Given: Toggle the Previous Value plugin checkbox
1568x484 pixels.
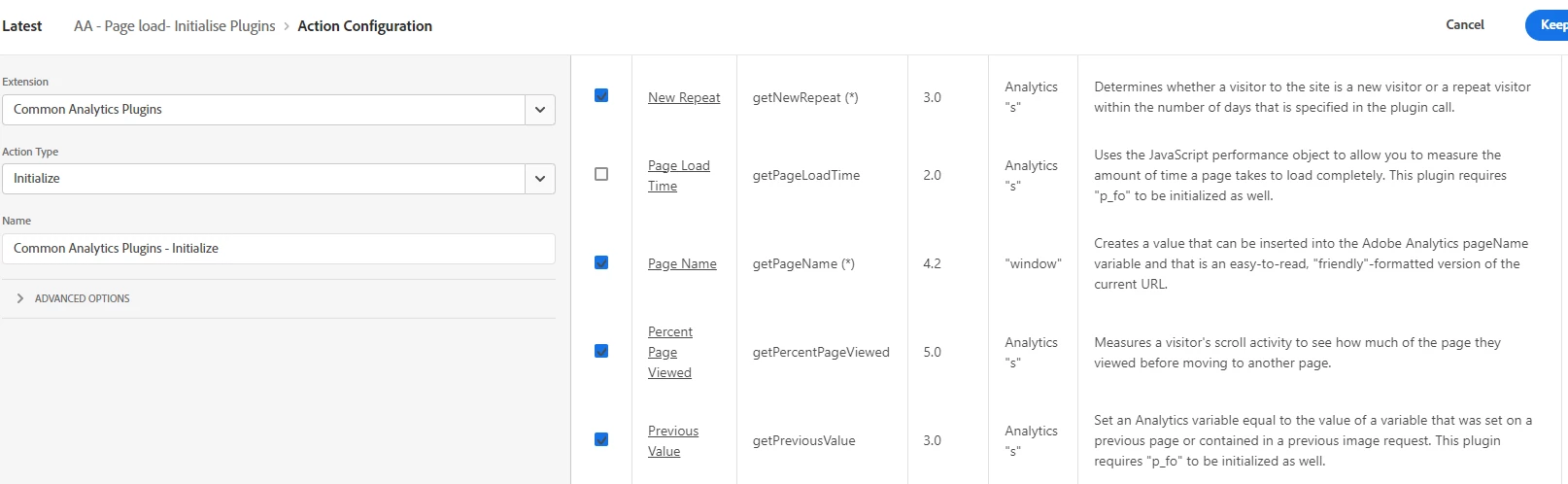Looking at the screenshot, I should point(601,439).
